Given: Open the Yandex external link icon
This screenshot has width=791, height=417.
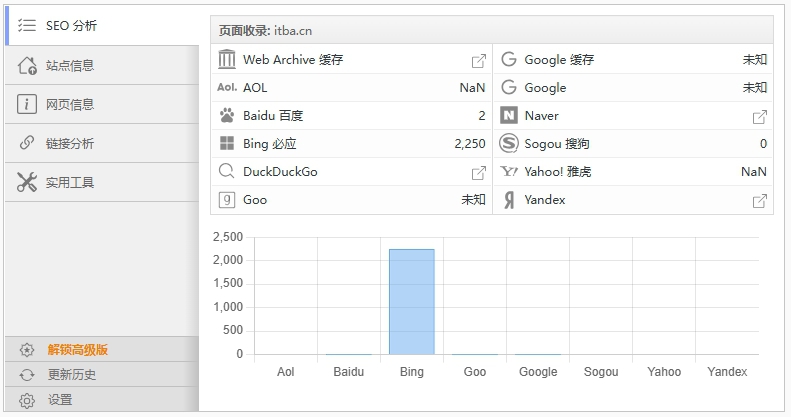Looking at the screenshot, I should pyautogui.click(x=759, y=201).
